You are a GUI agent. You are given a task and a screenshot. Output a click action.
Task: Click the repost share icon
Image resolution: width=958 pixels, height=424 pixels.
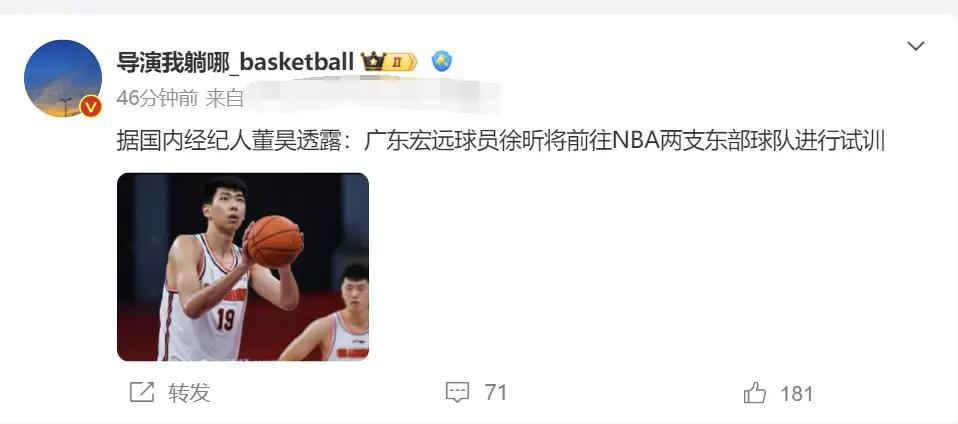click(142, 392)
